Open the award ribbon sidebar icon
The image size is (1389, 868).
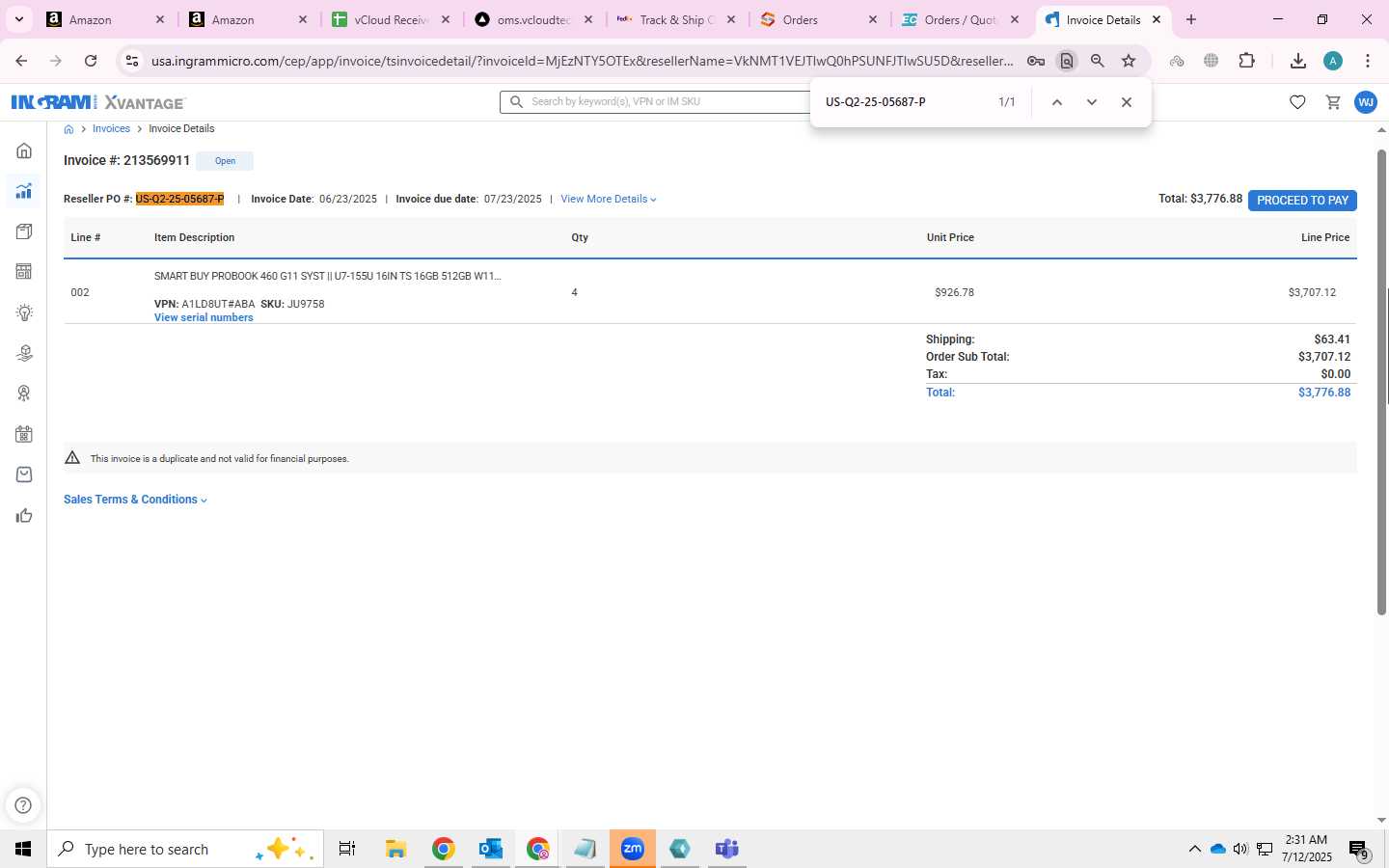(24, 393)
